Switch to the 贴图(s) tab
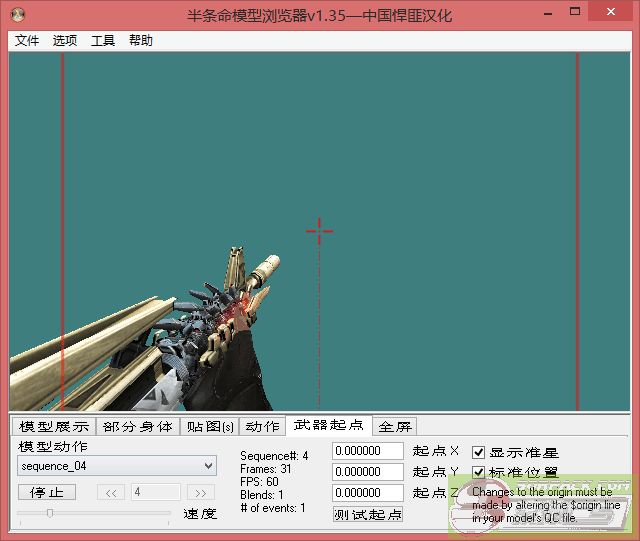The width and height of the screenshot is (640, 541). [x=210, y=427]
